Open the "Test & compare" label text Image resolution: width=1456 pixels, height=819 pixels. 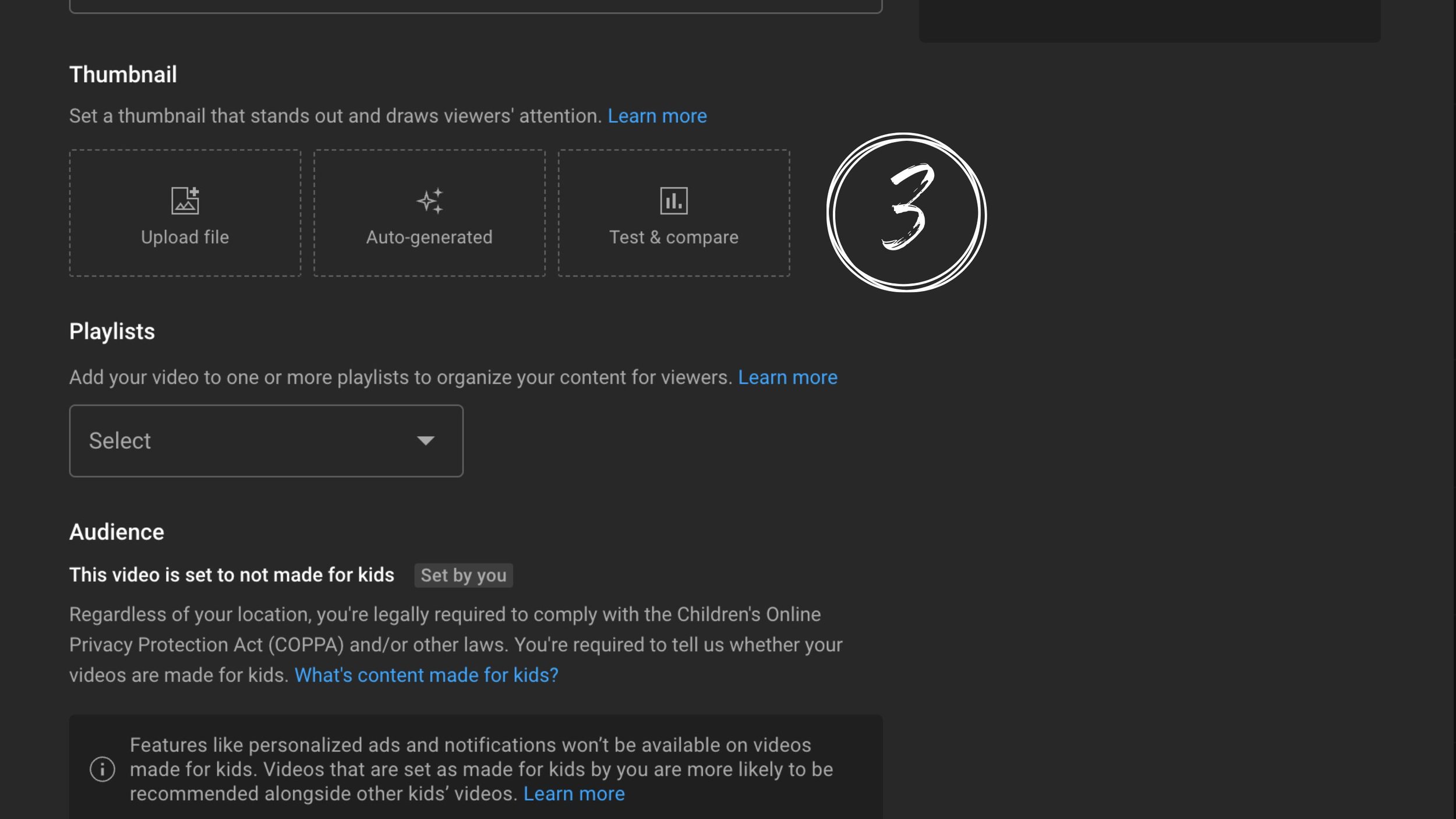(x=674, y=237)
